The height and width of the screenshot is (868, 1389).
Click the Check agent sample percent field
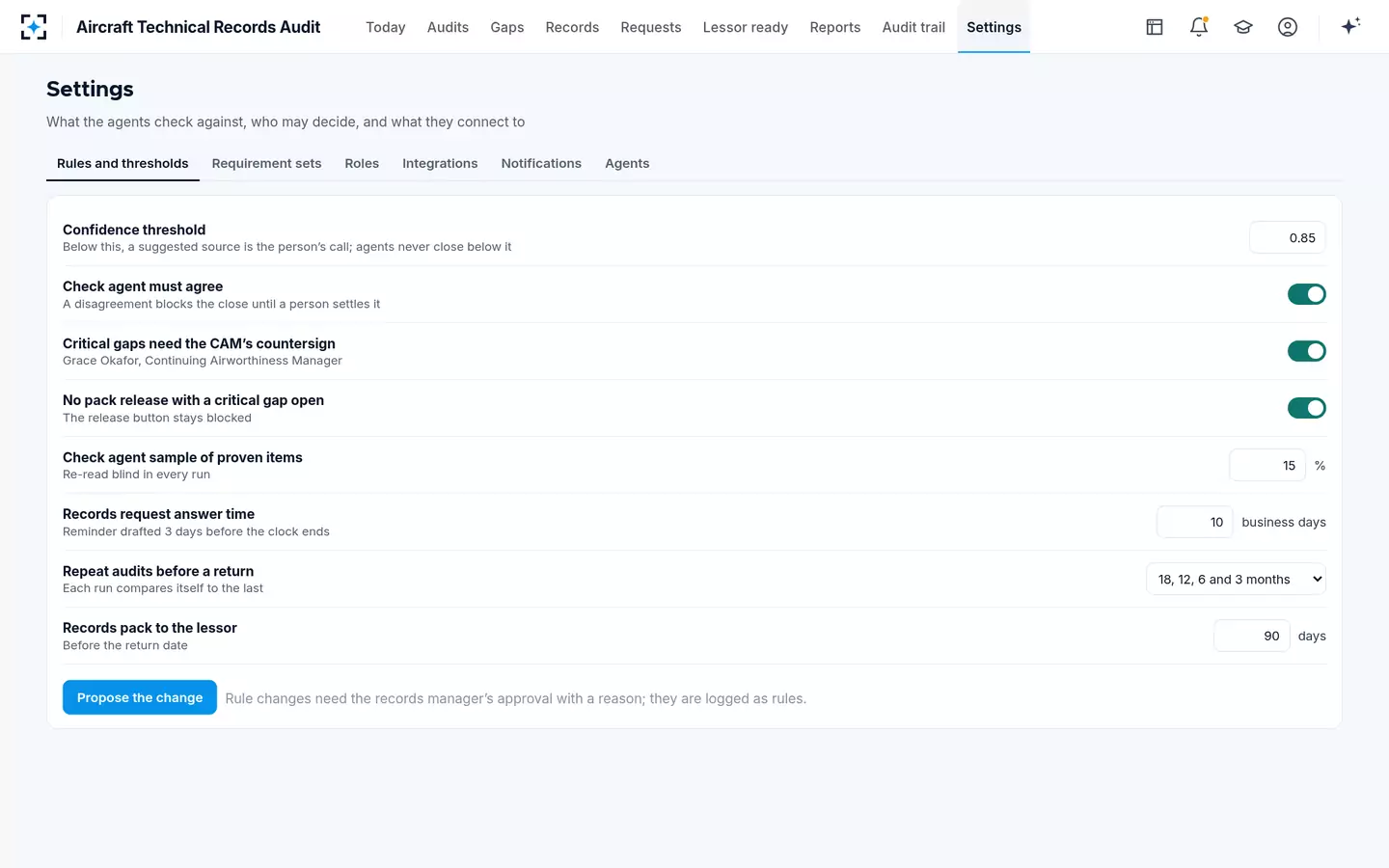[1266, 465]
